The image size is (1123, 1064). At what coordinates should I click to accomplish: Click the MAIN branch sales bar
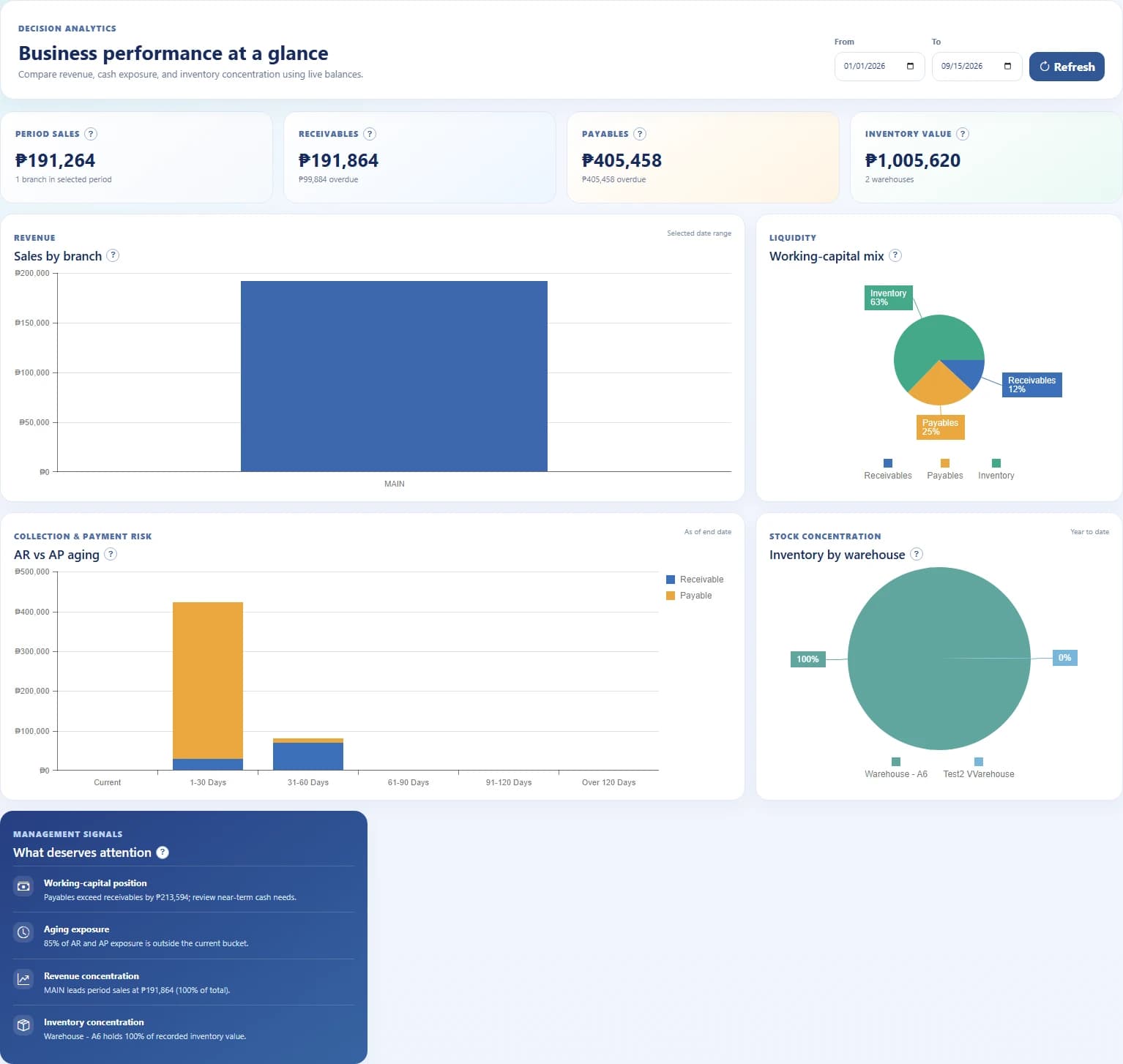(x=394, y=376)
